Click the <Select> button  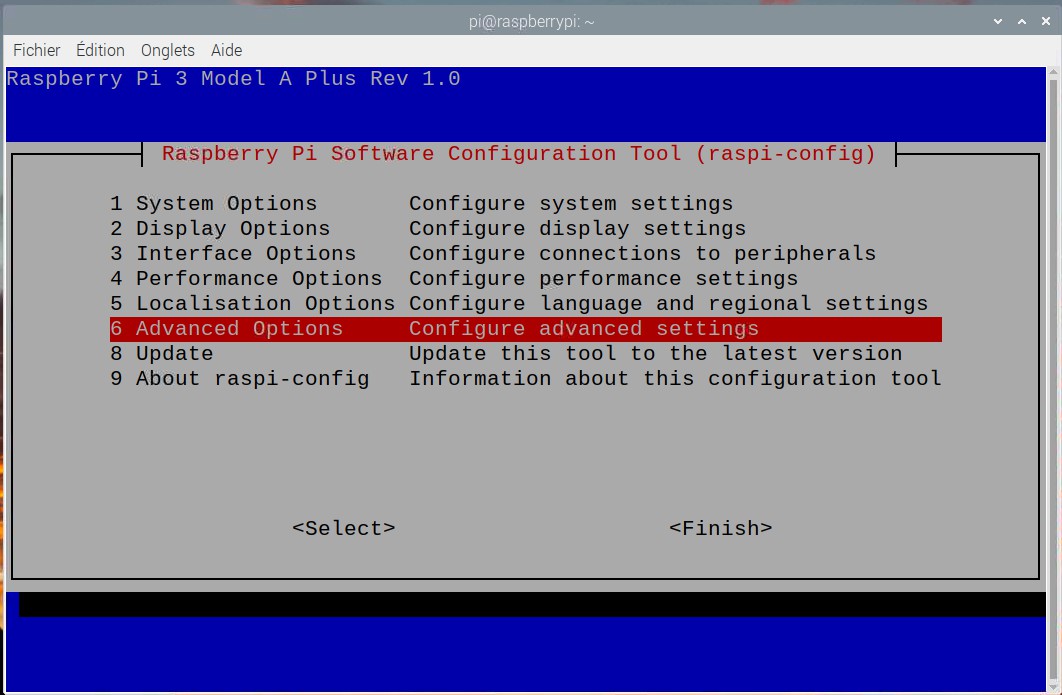click(x=343, y=528)
